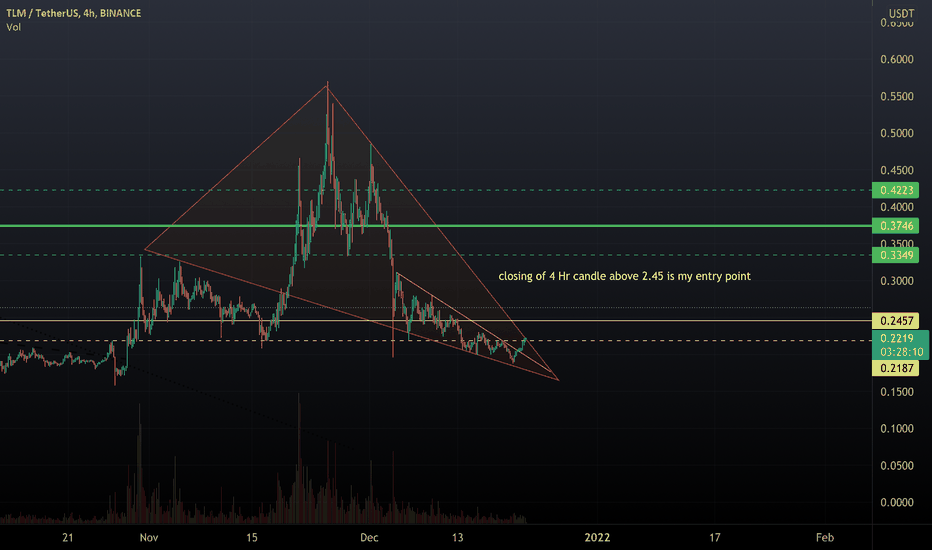Click the USDT currency label
932x550 pixels.
(x=901, y=13)
